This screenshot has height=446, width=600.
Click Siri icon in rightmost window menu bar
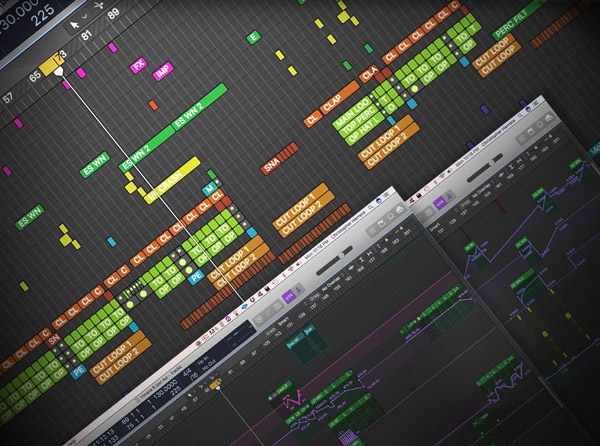click(x=528, y=109)
